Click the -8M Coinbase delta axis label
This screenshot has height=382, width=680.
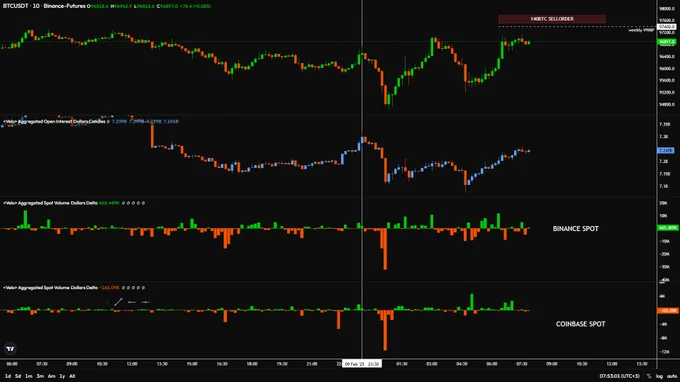pyautogui.click(x=664, y=338)
